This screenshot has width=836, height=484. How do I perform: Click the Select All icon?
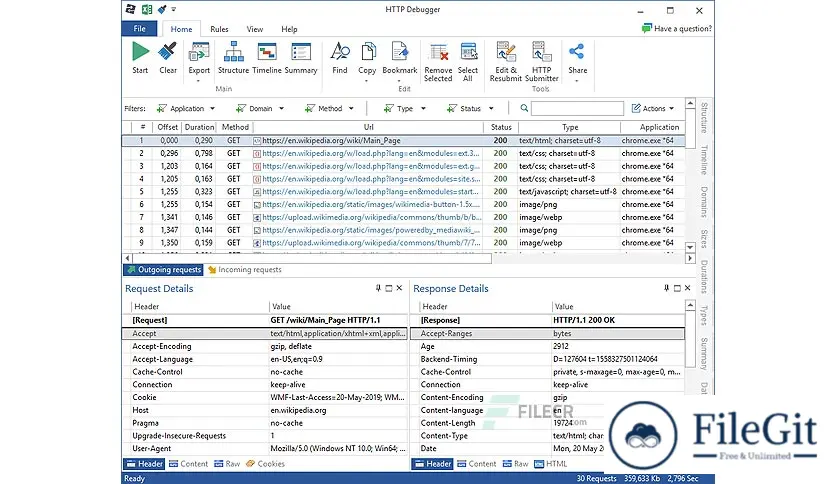click(x=468, y=53)
